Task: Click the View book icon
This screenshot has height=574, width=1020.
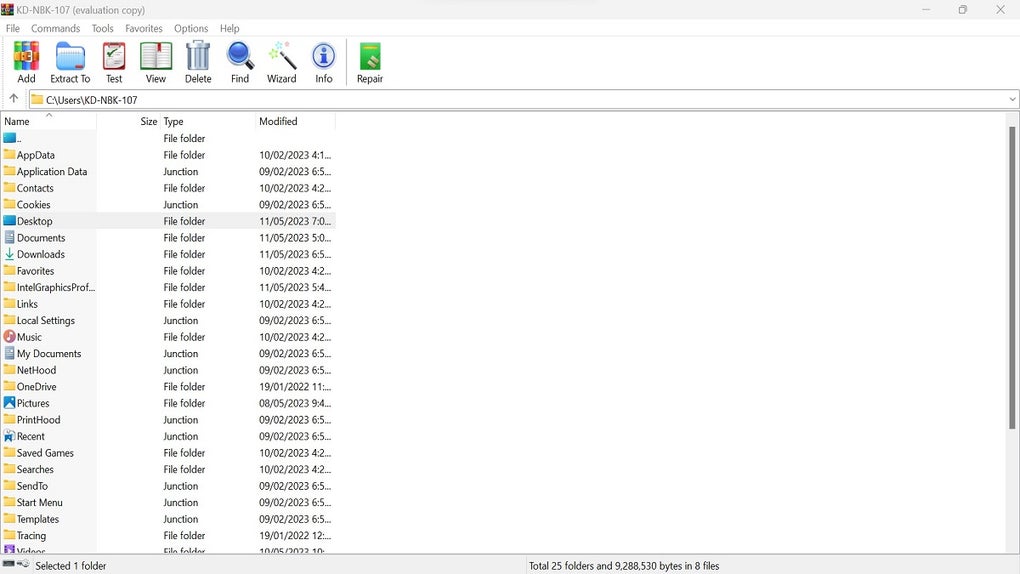Action: [x=155, y=62]
